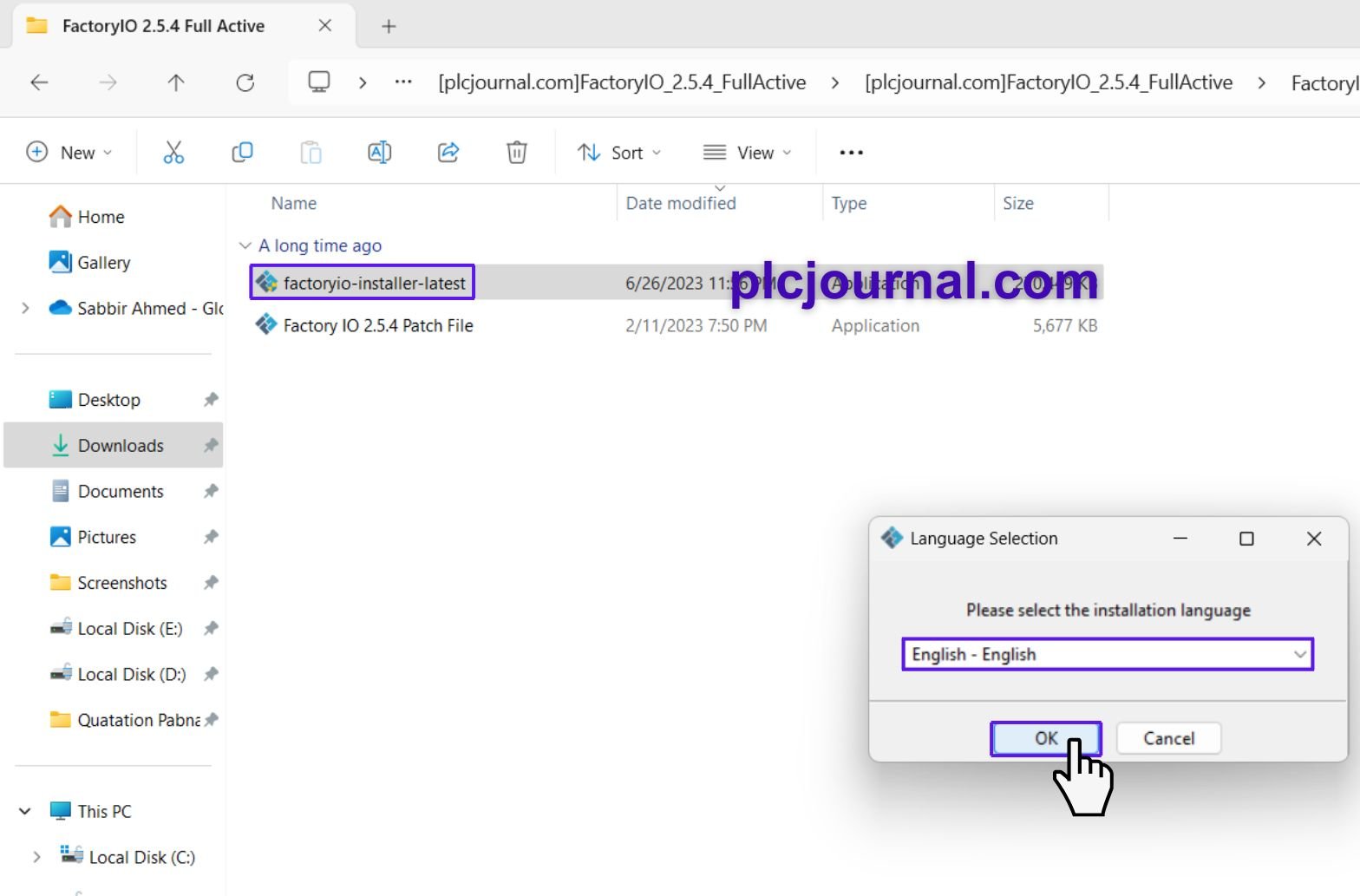1360x896 pixels.
Task: Collapse the A long time ago group
Action: 245,245
